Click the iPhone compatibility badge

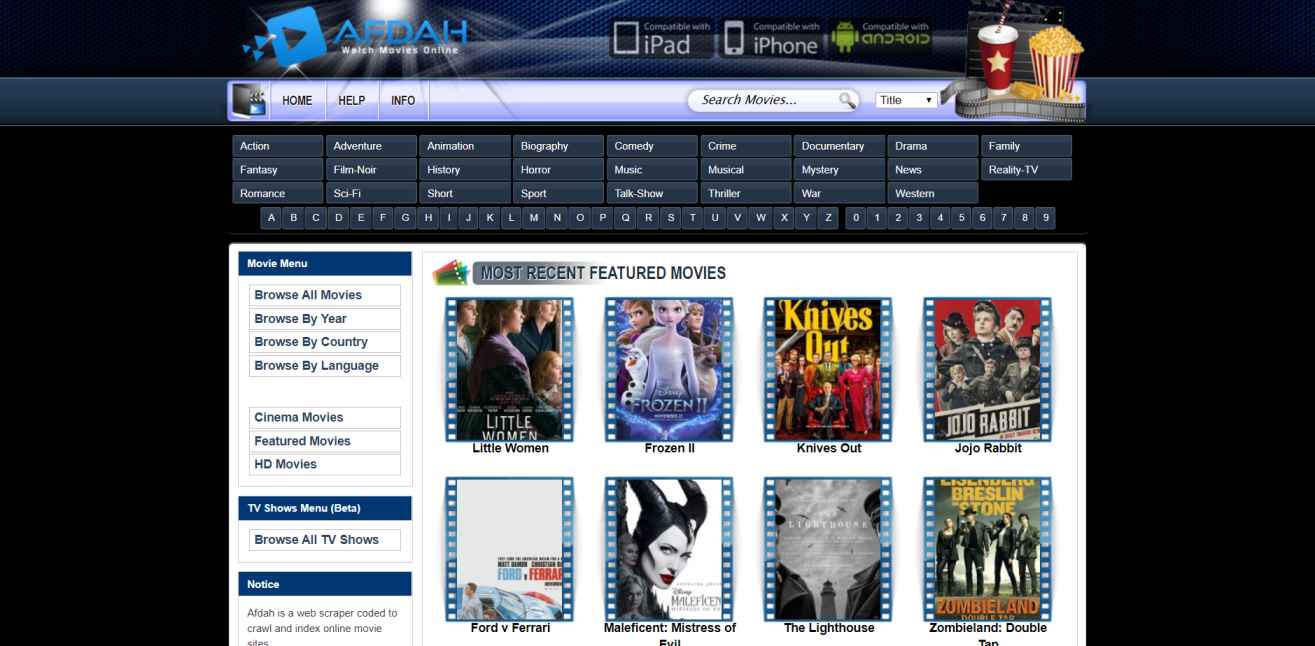pyautogui.click(x=771, y=38)
